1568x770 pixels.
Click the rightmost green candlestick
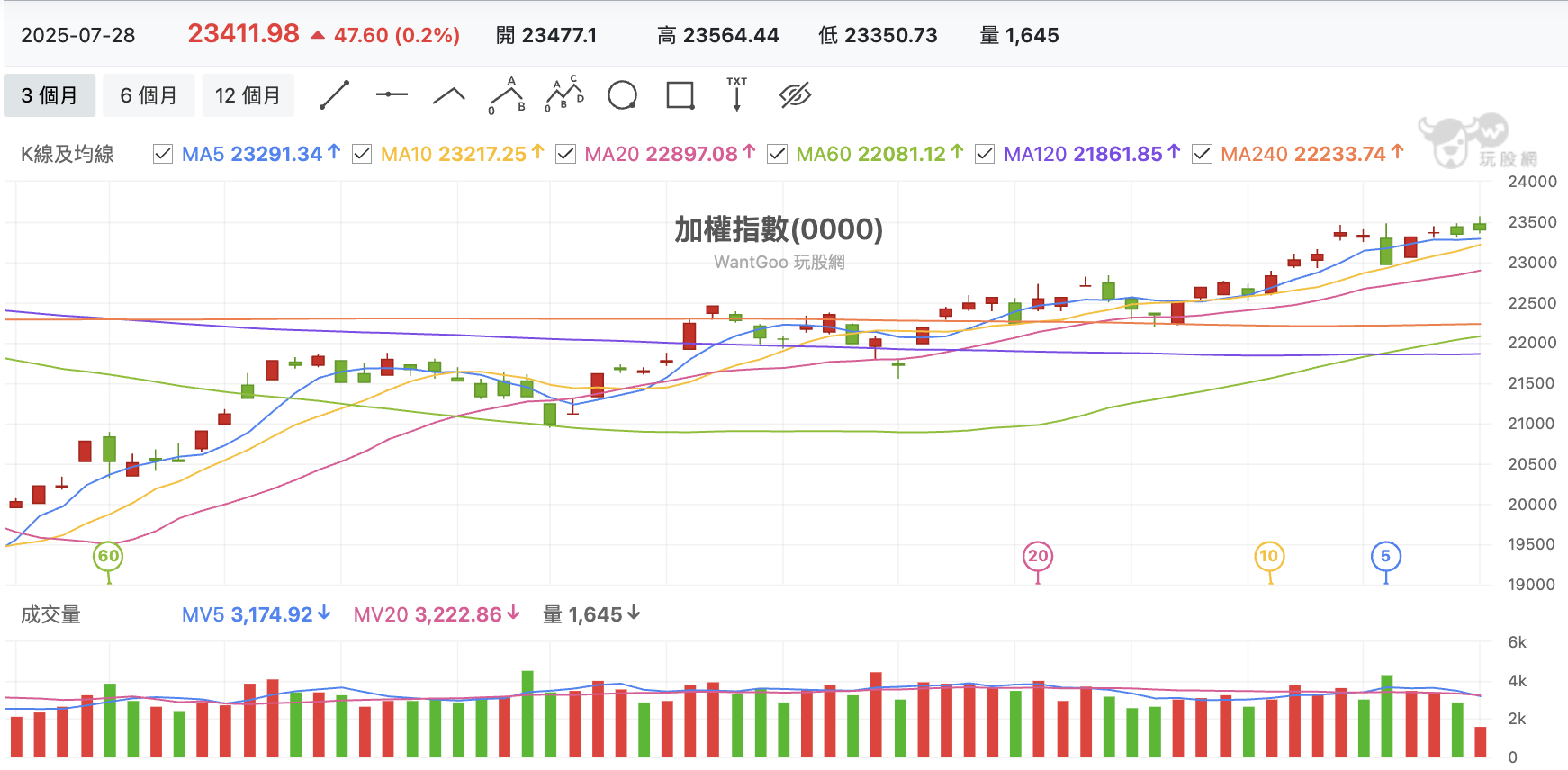1480,225
